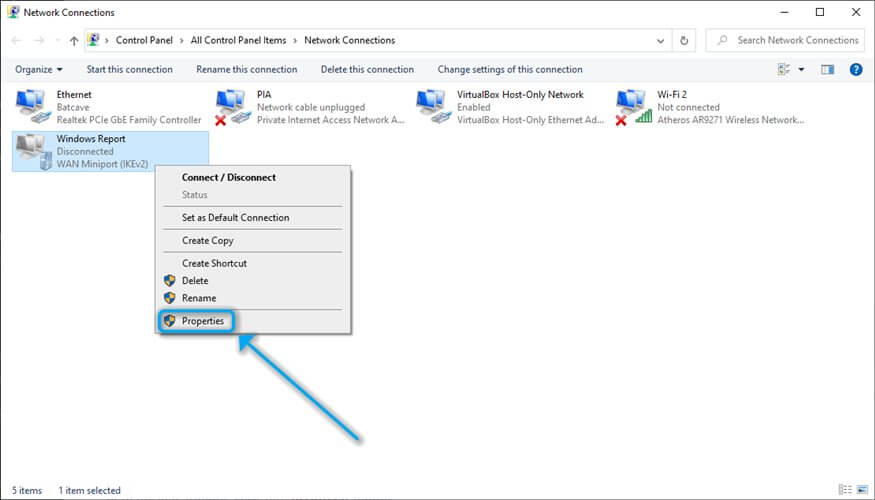Open the Ethernet connection icon
Screen dimensions: 875x500
(32, 107)
